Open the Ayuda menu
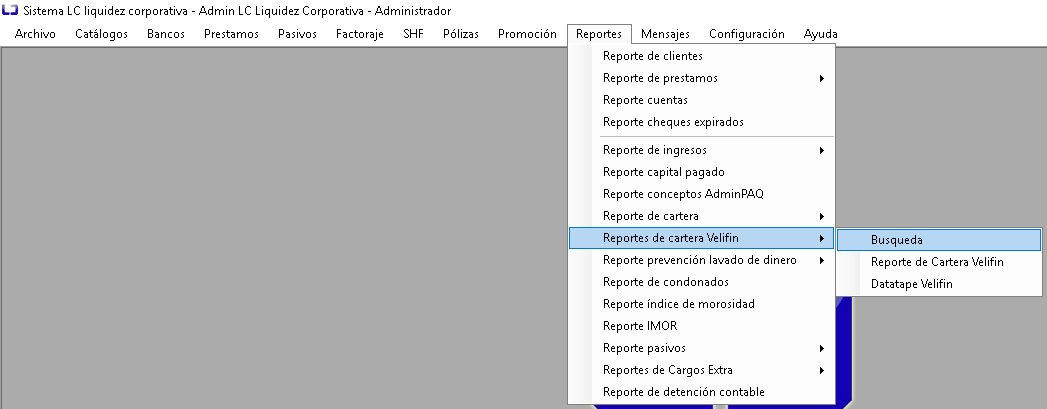This screenshot has height=409, width=1047. (x=821, y=34)
